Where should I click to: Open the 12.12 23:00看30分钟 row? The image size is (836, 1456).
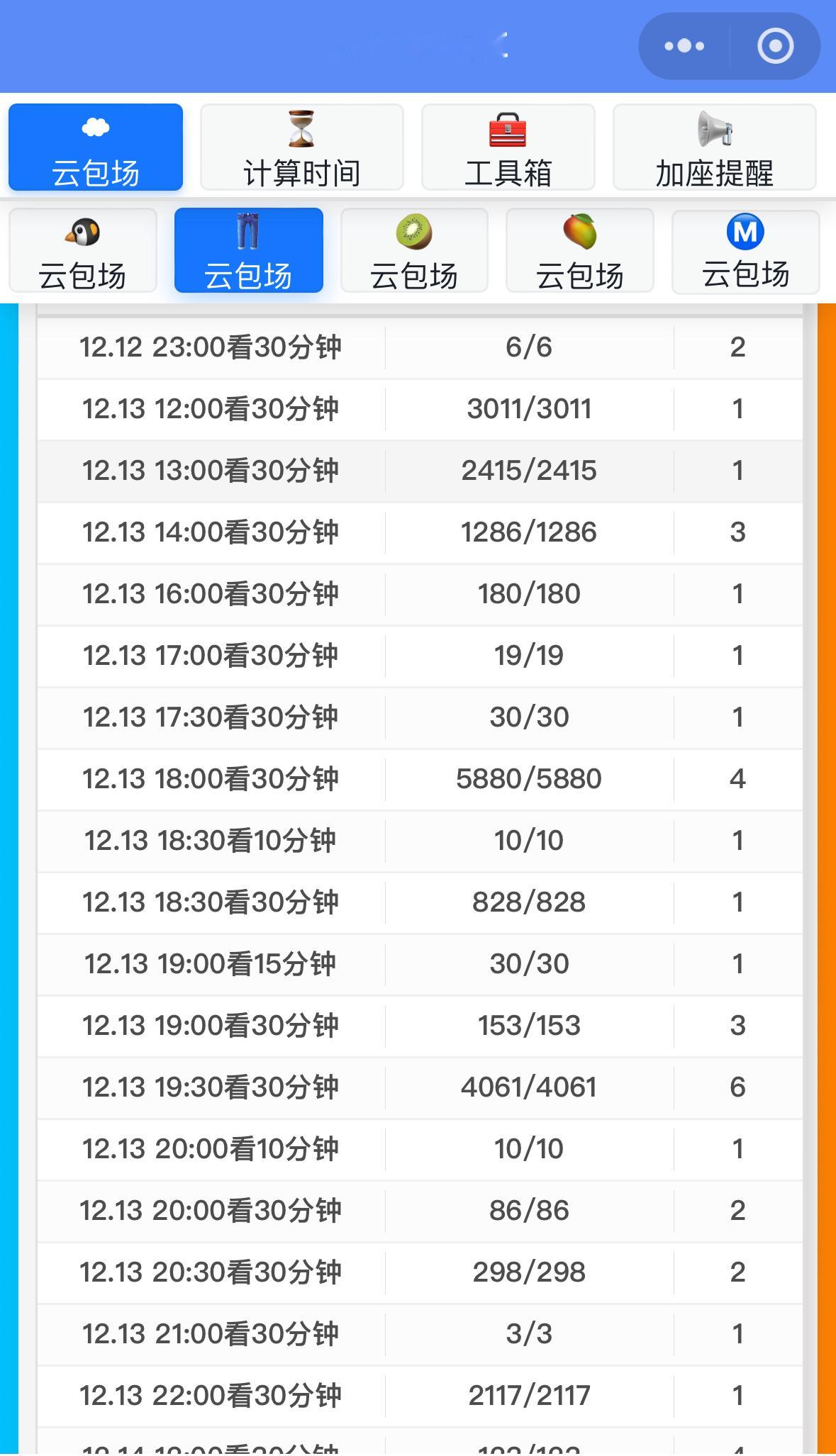coord(420,347)
